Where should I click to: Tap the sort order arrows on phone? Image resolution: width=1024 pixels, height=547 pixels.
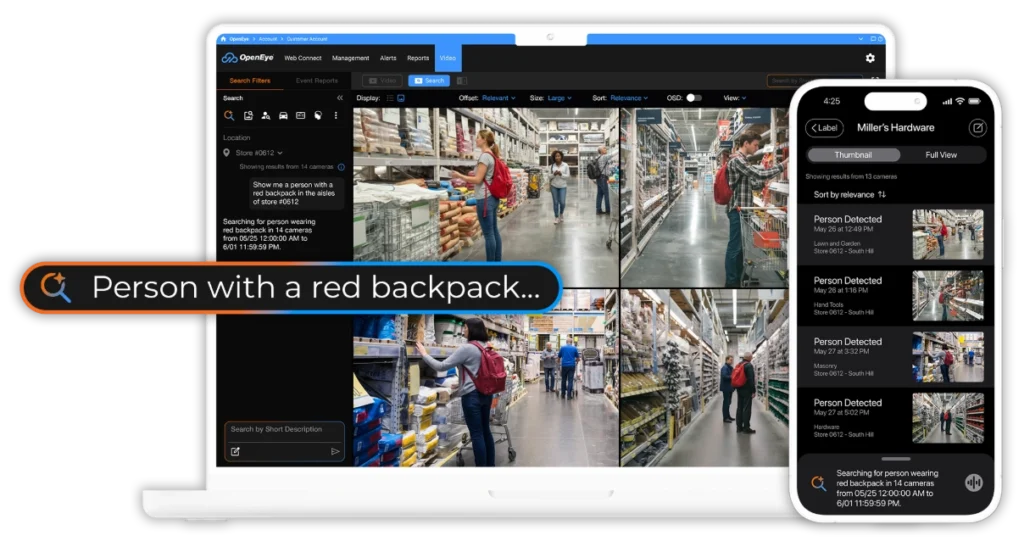click(x=882, y=195)
